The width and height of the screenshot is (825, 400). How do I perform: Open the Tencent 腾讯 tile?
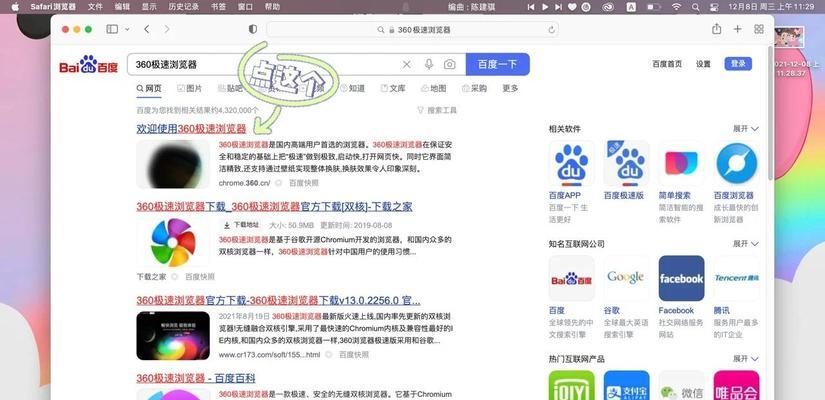(736, 278)
